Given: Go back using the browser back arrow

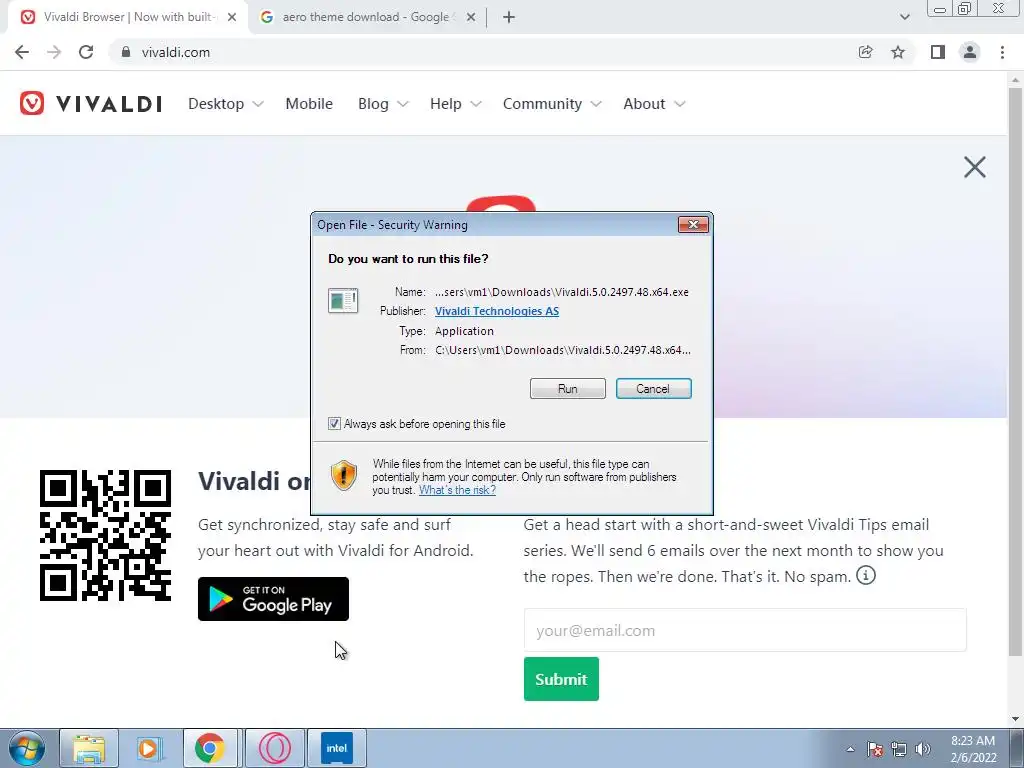Looking at the screenshot, I should click(22, 52).
